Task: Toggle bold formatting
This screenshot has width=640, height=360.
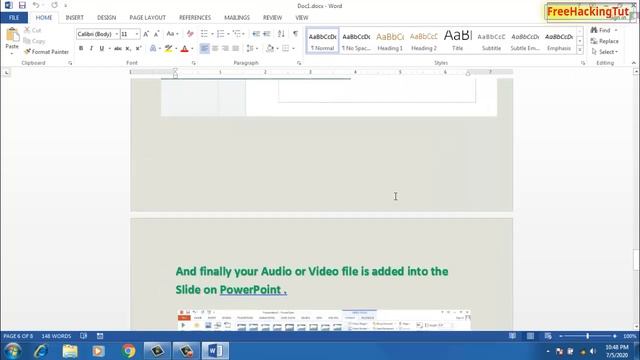Action: point(81,48)
